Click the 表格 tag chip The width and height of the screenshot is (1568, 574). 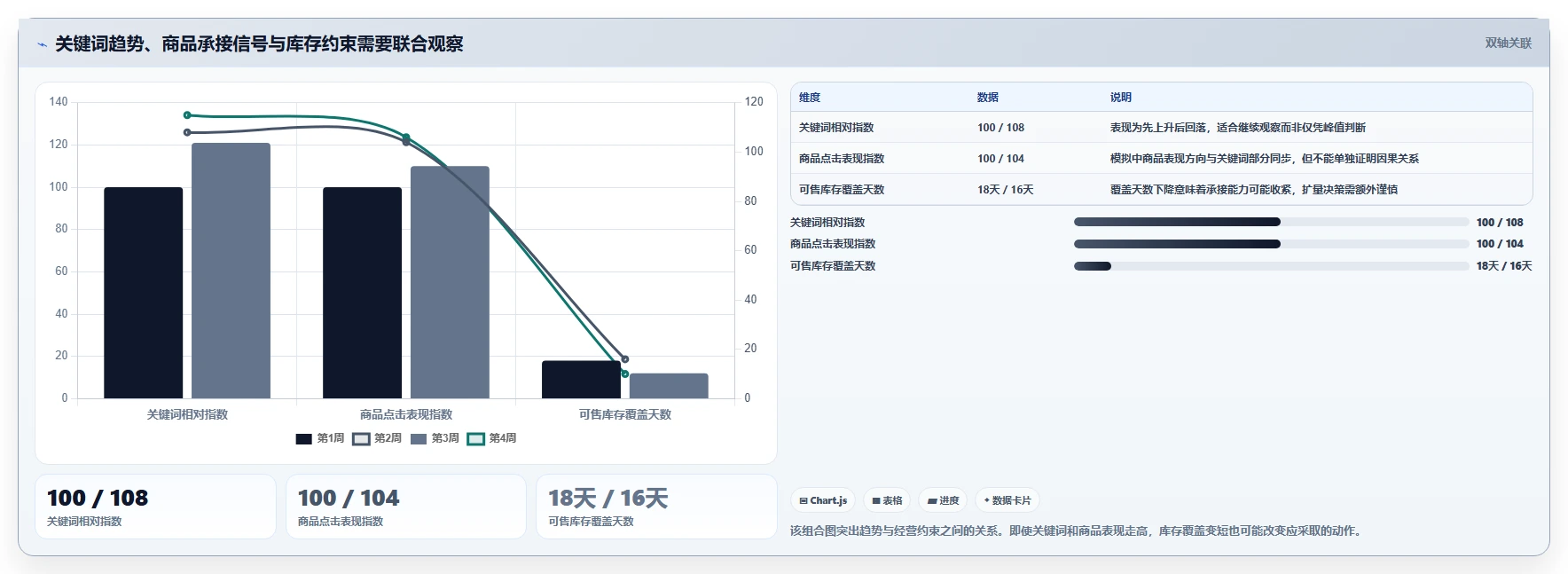tap(887, 500)
